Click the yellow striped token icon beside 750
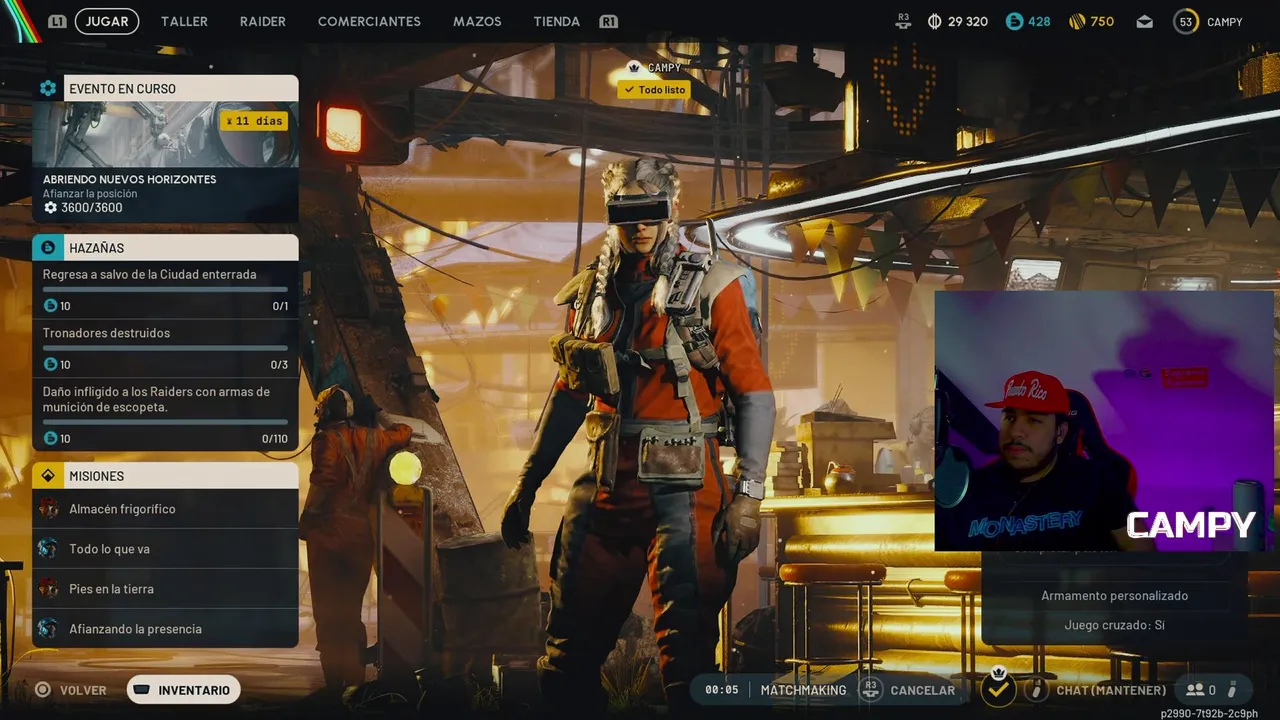This screenshot has width=1280, height=720. tap(1077, 21)
